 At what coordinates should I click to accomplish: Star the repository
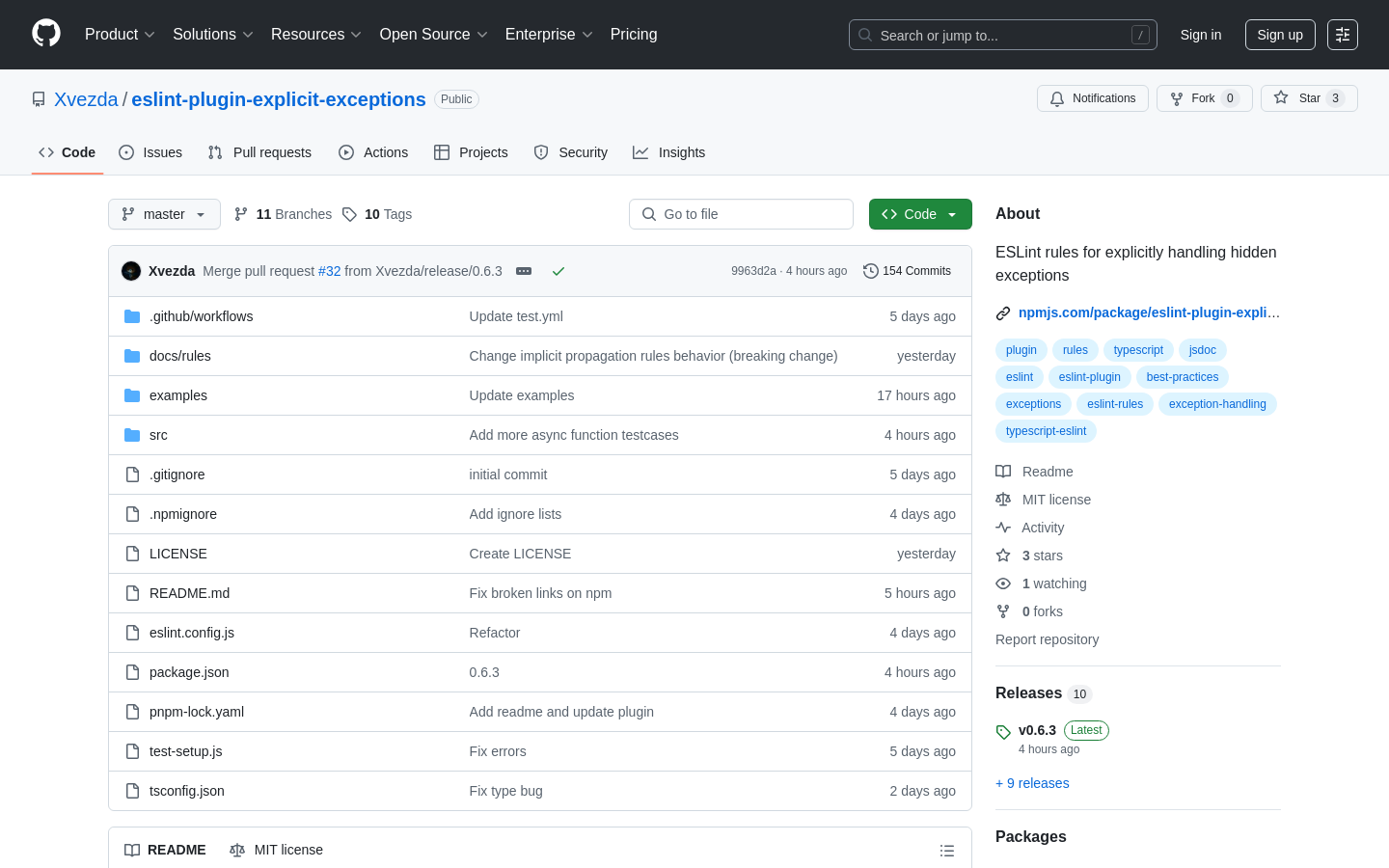coord(1309,98)
